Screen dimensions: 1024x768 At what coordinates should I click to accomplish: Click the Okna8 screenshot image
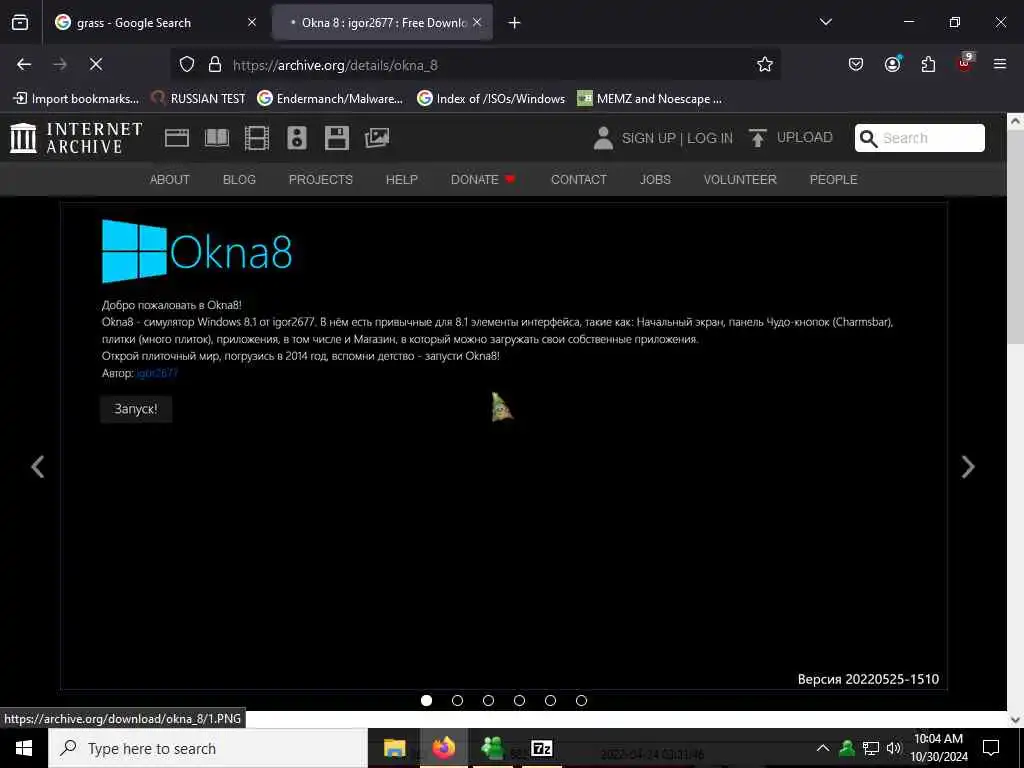(x=504, y=446)
